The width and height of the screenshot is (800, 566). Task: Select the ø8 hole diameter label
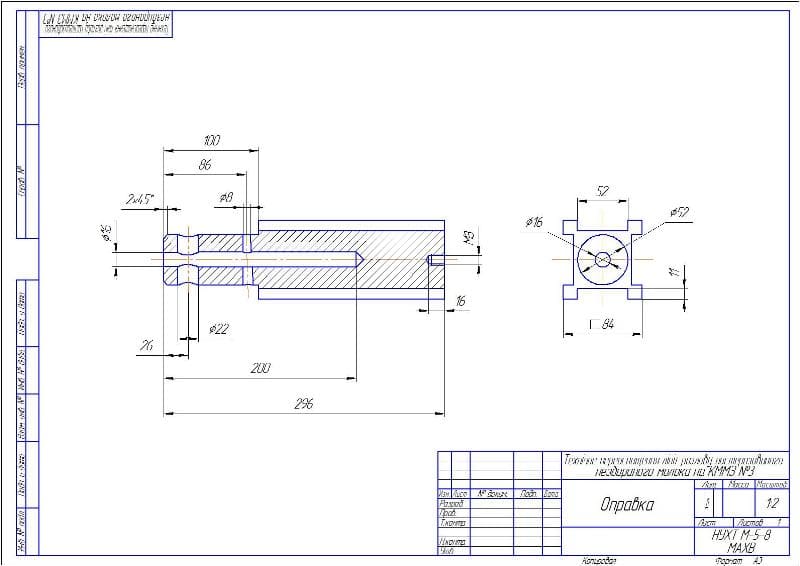(x=226, y=198)
